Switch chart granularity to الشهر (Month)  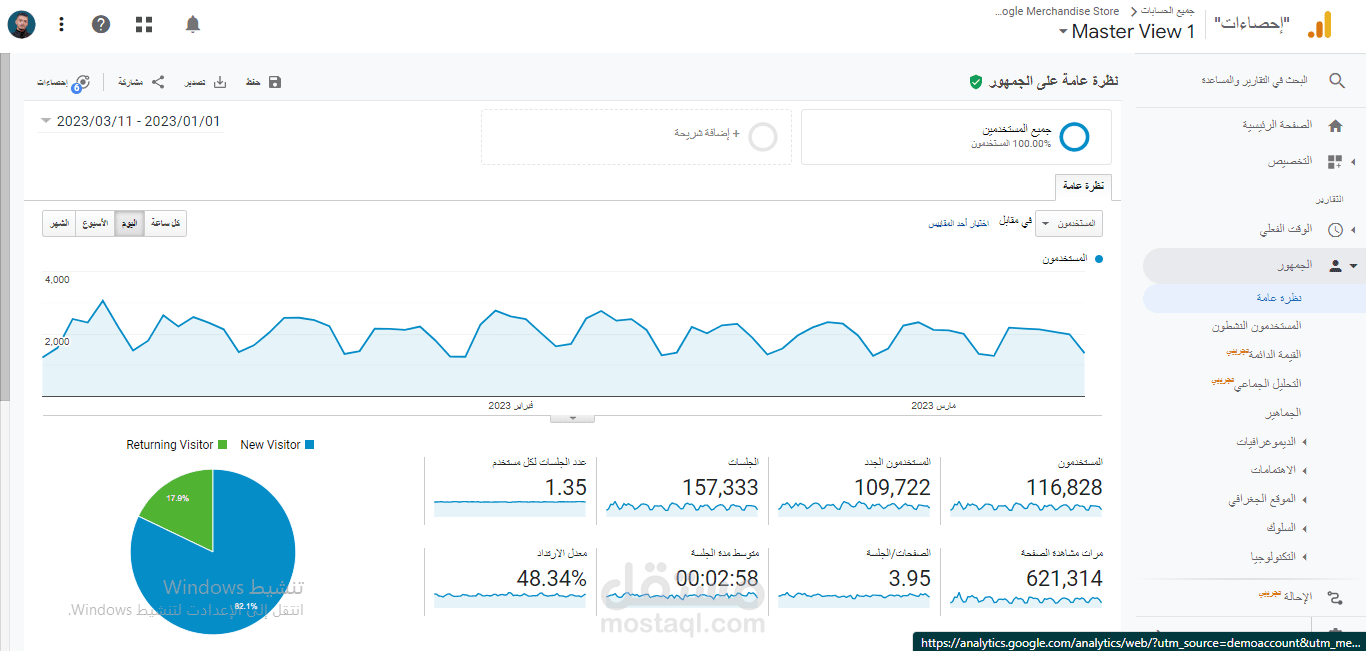pos(57,223)
